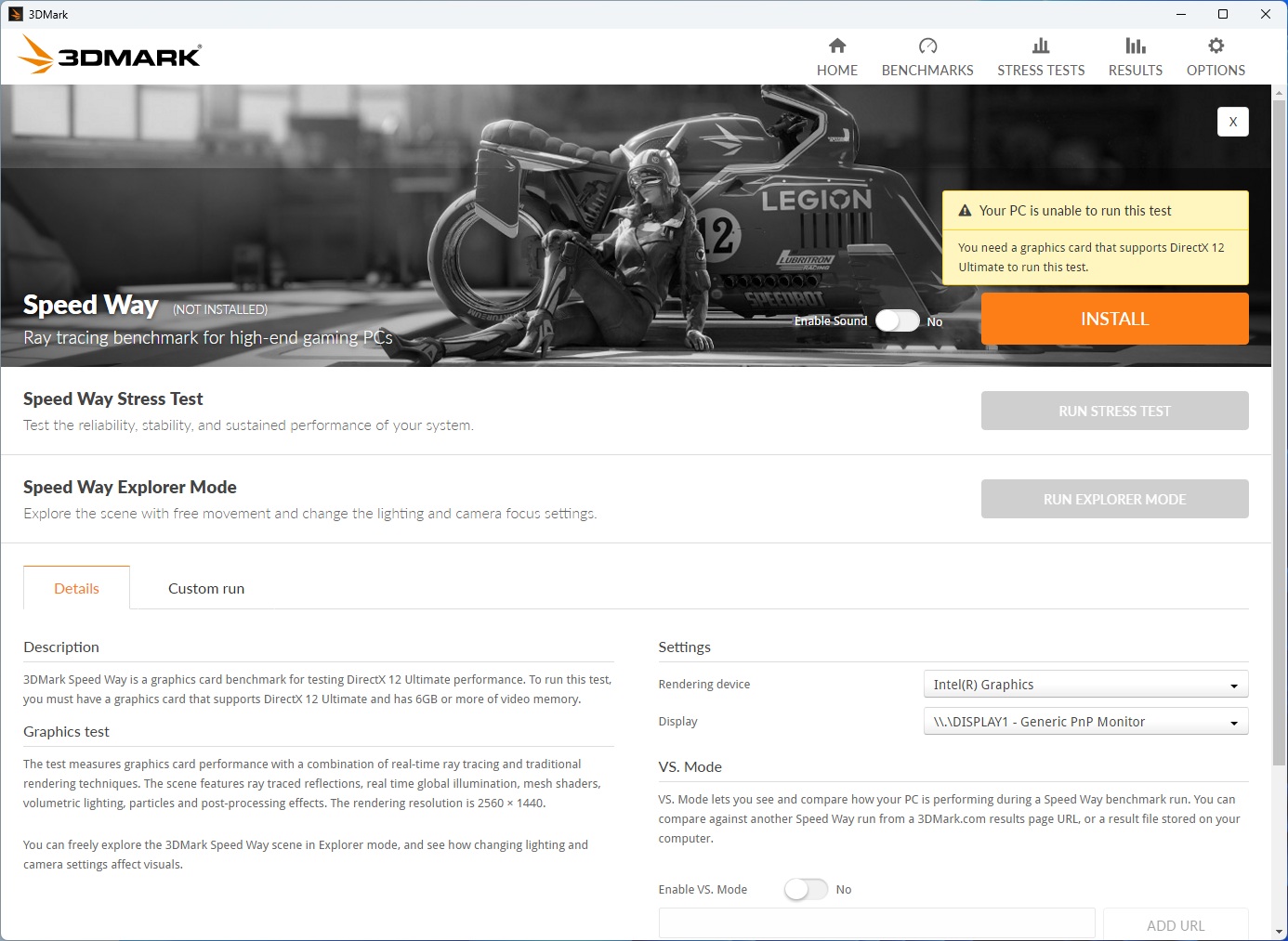Click the Speed Way Stress Test heading
Image resolution: width=1288 pixels, height=941 pixels.
113,399
